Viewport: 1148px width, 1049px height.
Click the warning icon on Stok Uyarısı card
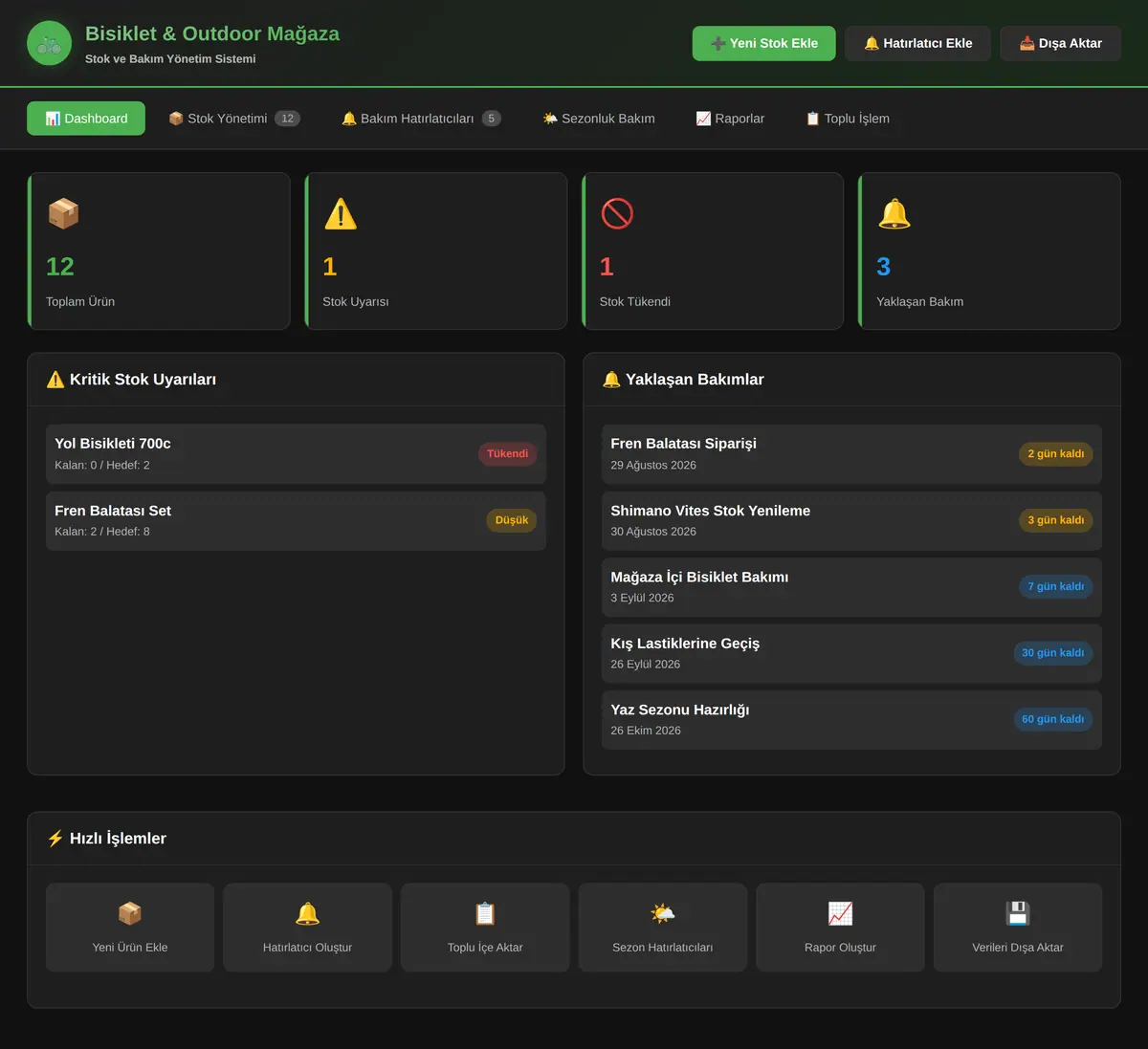click(x=341, y=213)
